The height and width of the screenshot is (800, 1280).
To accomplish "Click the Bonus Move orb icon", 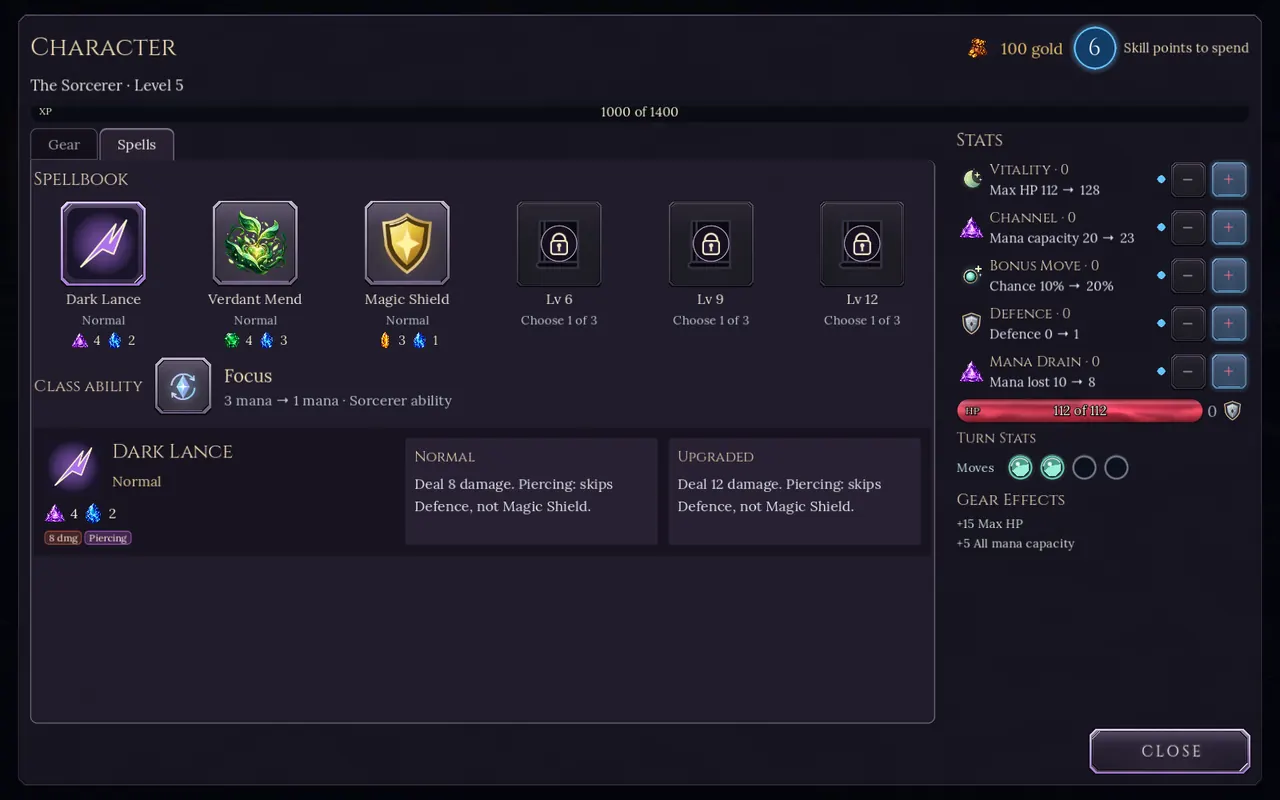I will (972, 275).
